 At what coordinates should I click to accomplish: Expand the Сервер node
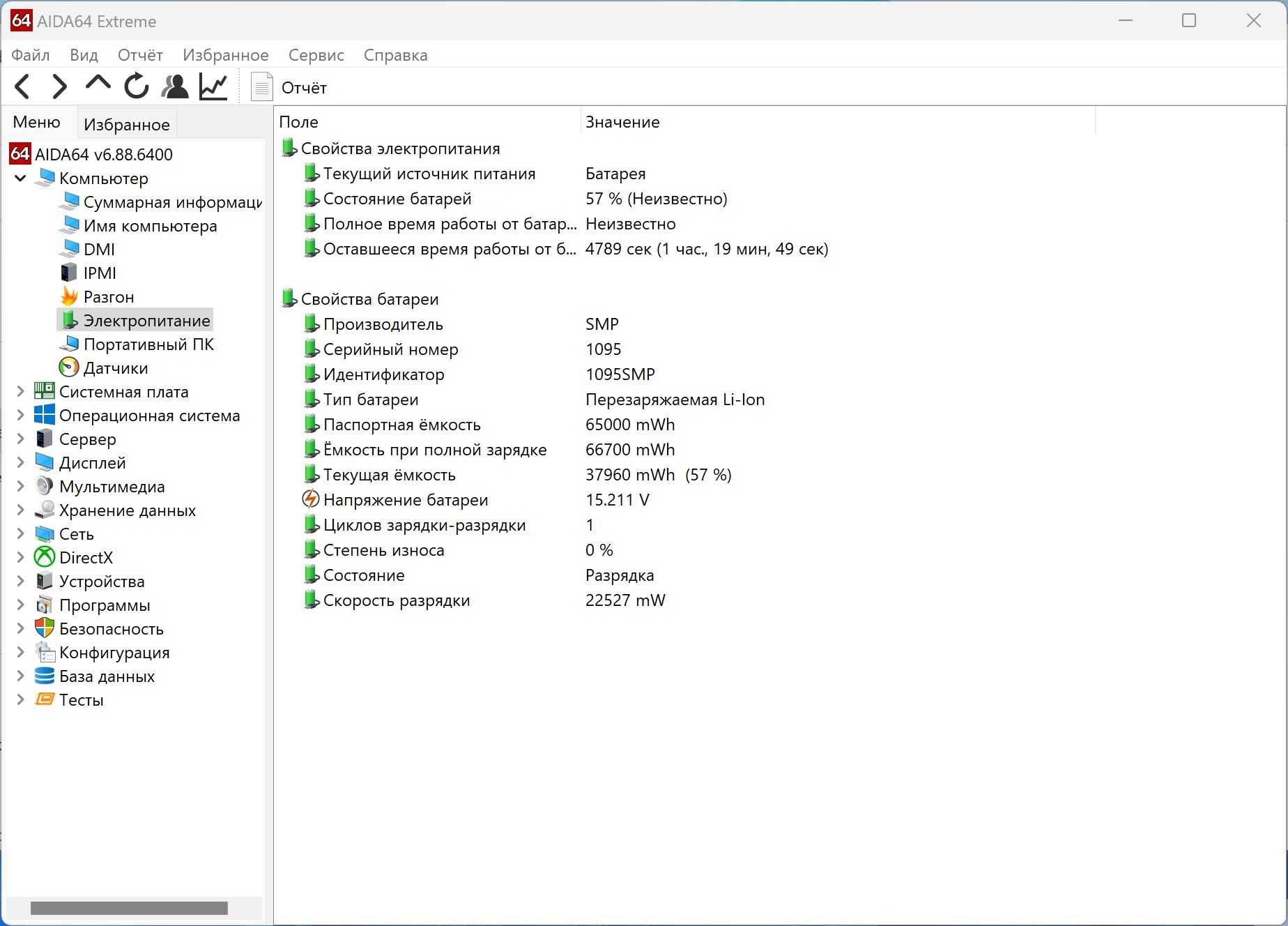click(x=20, y=439)
